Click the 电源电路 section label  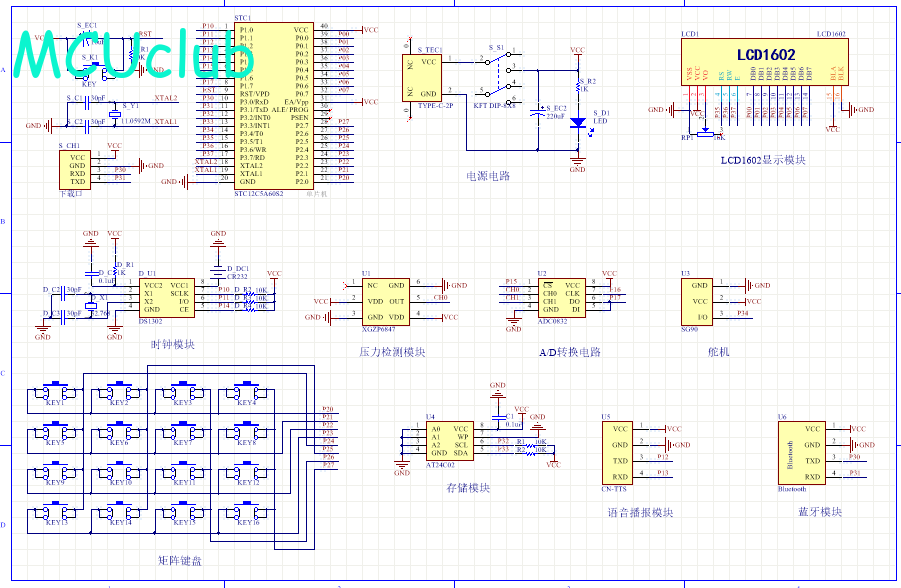coord(488,176)
